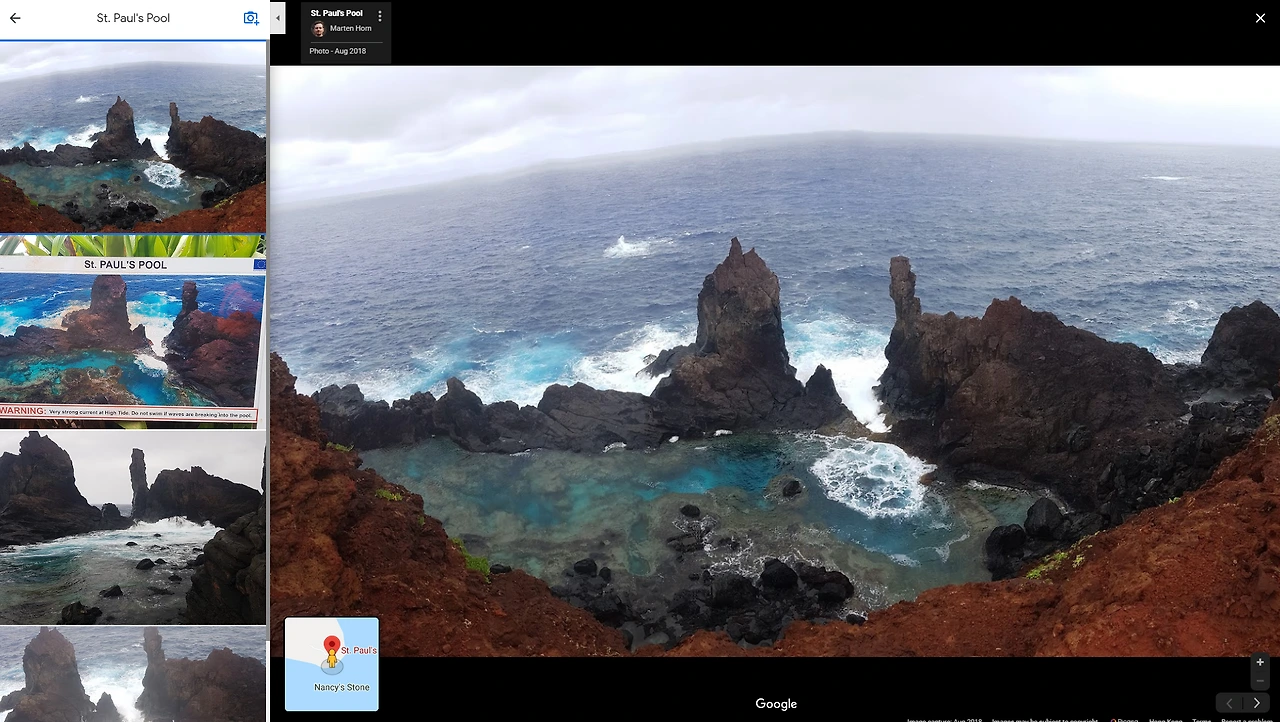Click the St. Paul's Pool title on photo card

pyautogui.click(x=337, y=13)
